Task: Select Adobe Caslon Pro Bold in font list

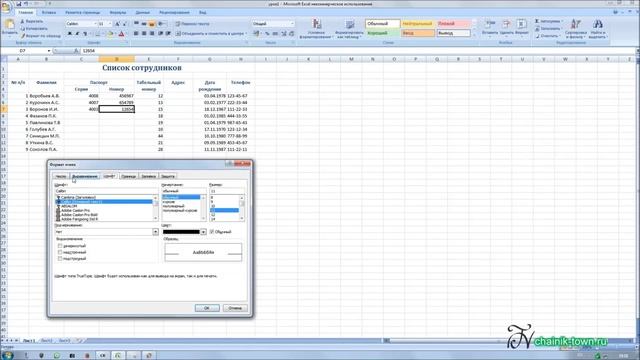Action: click(79, 215)
